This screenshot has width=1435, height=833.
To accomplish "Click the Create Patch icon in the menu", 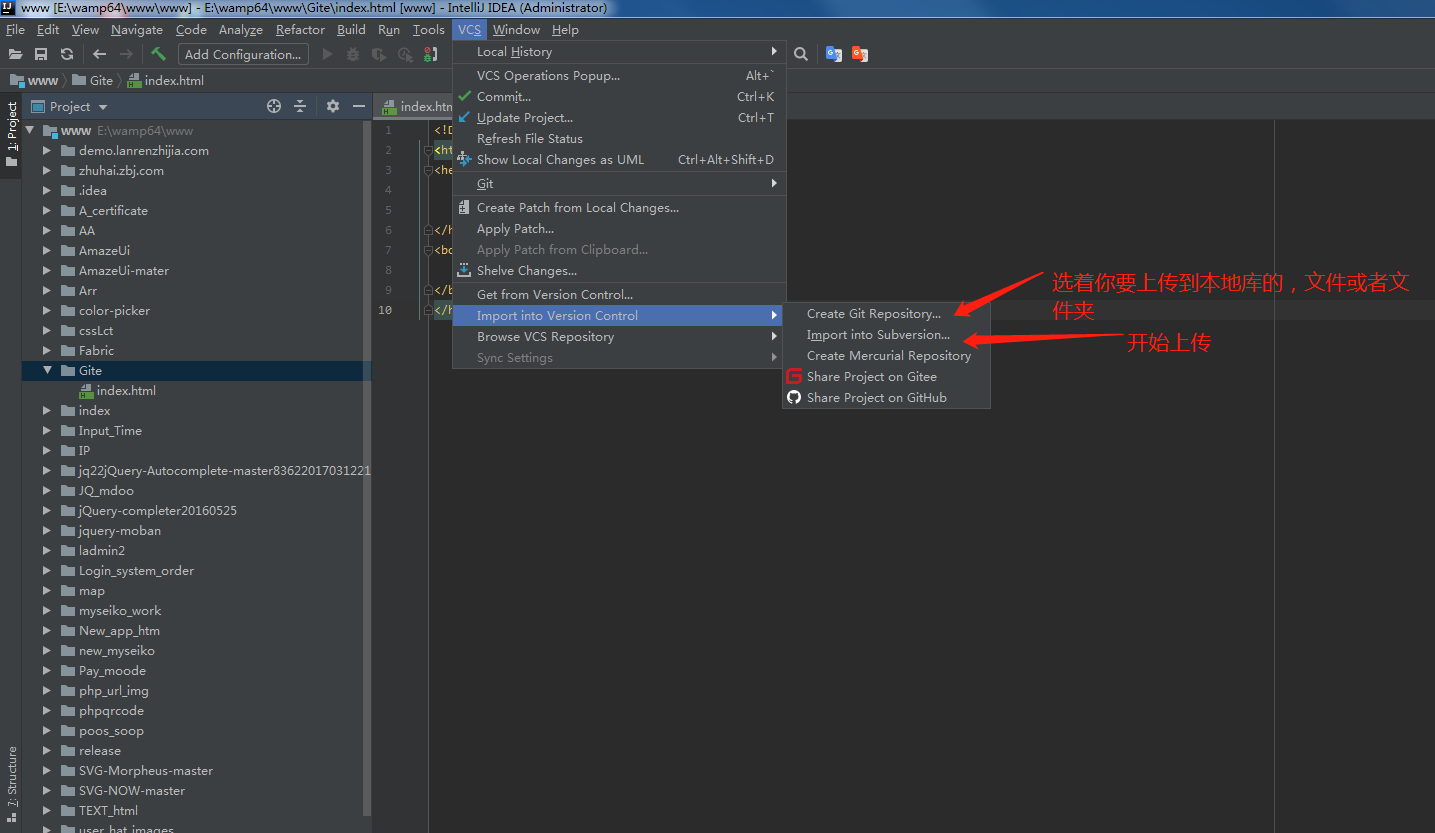I will click(465, 207).
